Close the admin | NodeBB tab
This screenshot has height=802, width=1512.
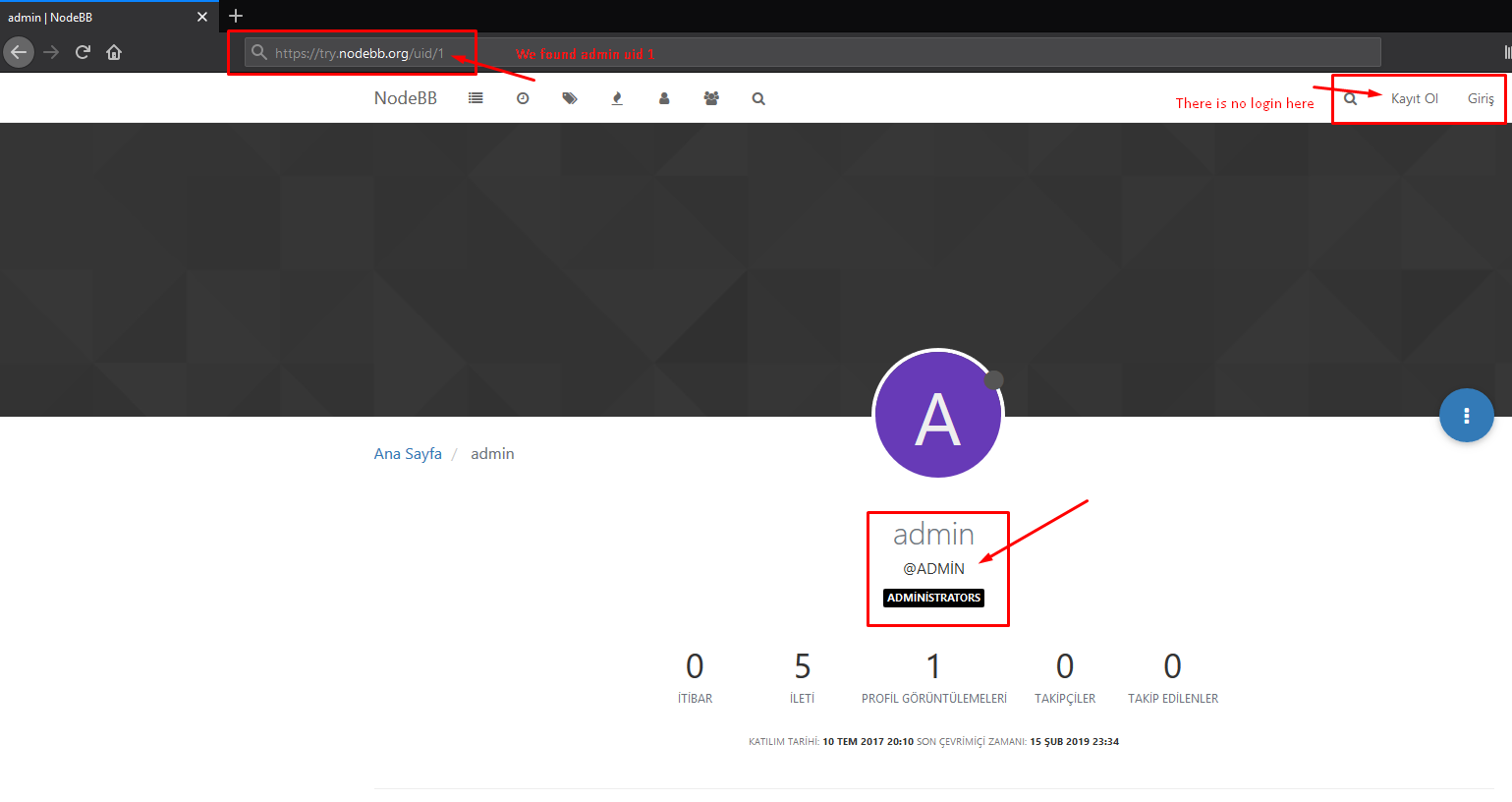202,17
